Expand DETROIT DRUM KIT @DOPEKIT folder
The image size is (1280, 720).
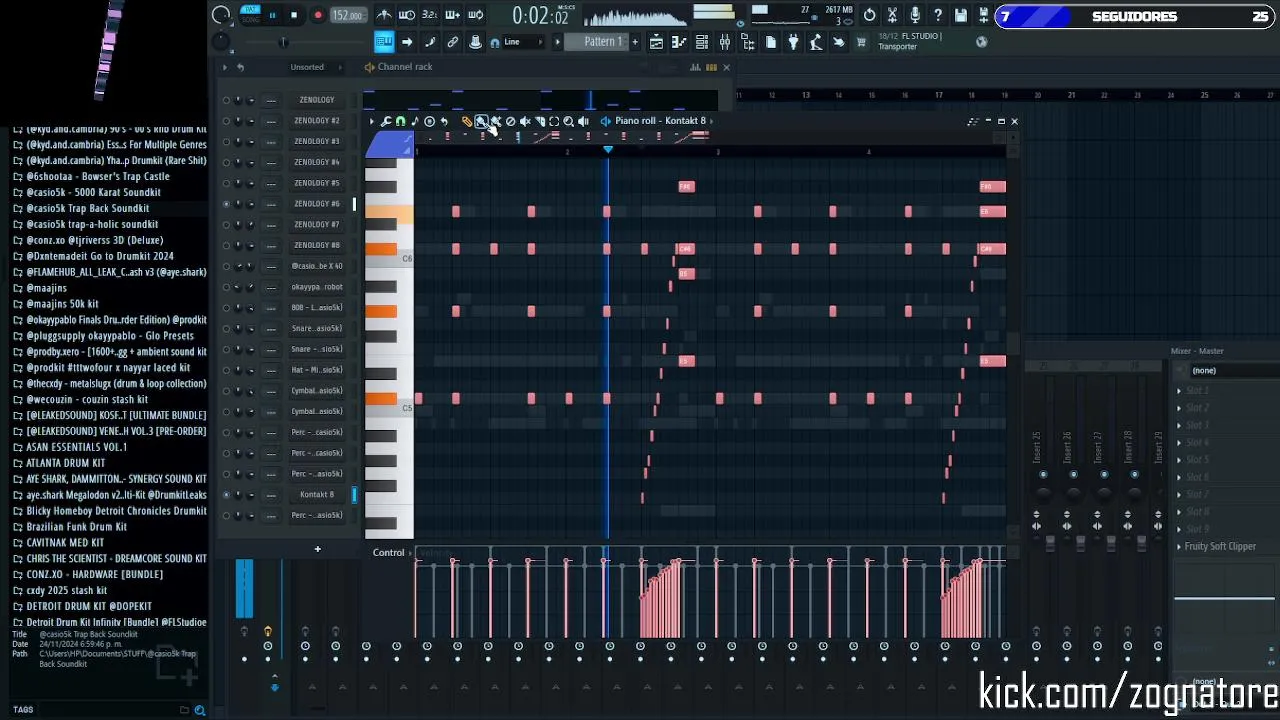point(89,606)
